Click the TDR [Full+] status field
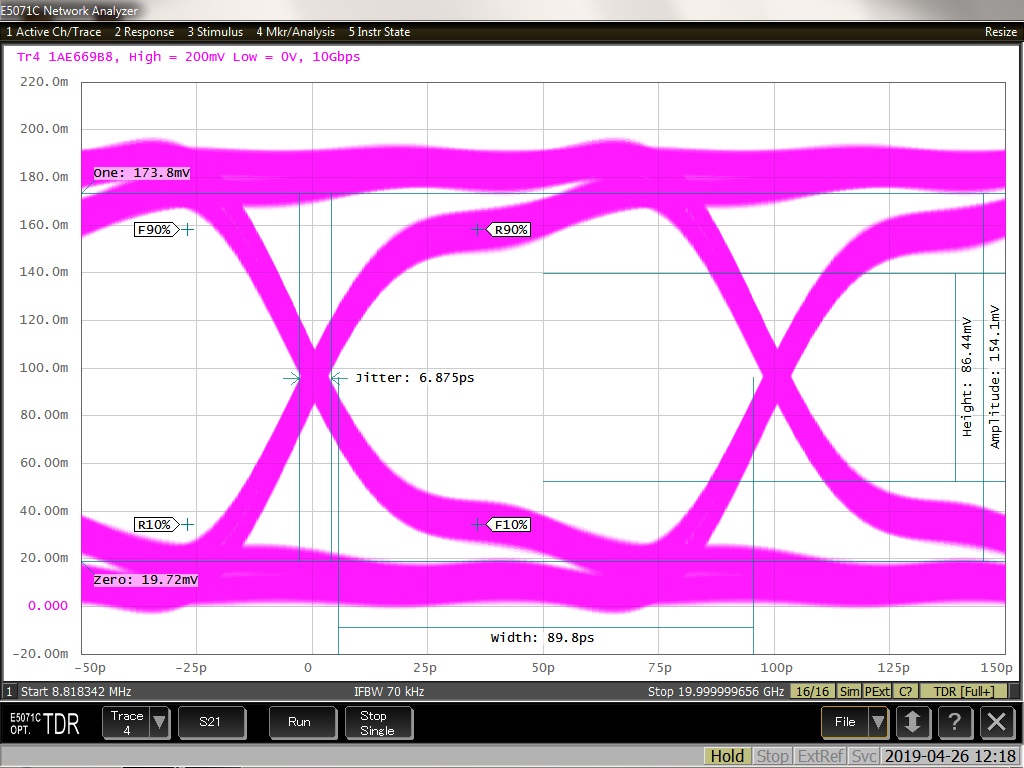Screen dimensions: 1024x768 [x=963, y=691]
